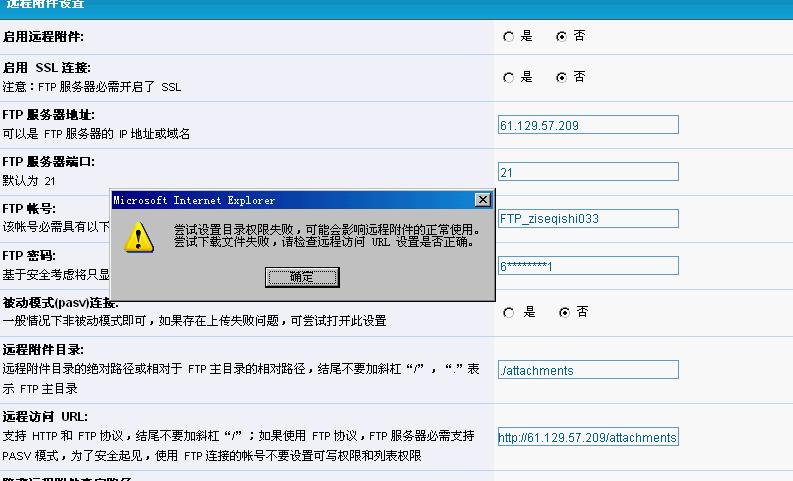Click FTP account field FTP_ziseqishi033
Viewport: 793px width, 481px height.
pyautogui.click(x=588, y=218)
